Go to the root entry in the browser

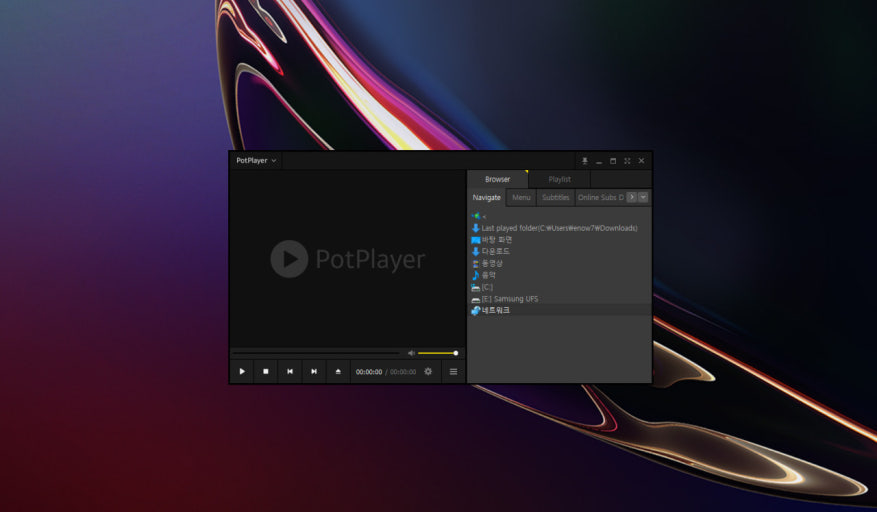tap(559, 216)
